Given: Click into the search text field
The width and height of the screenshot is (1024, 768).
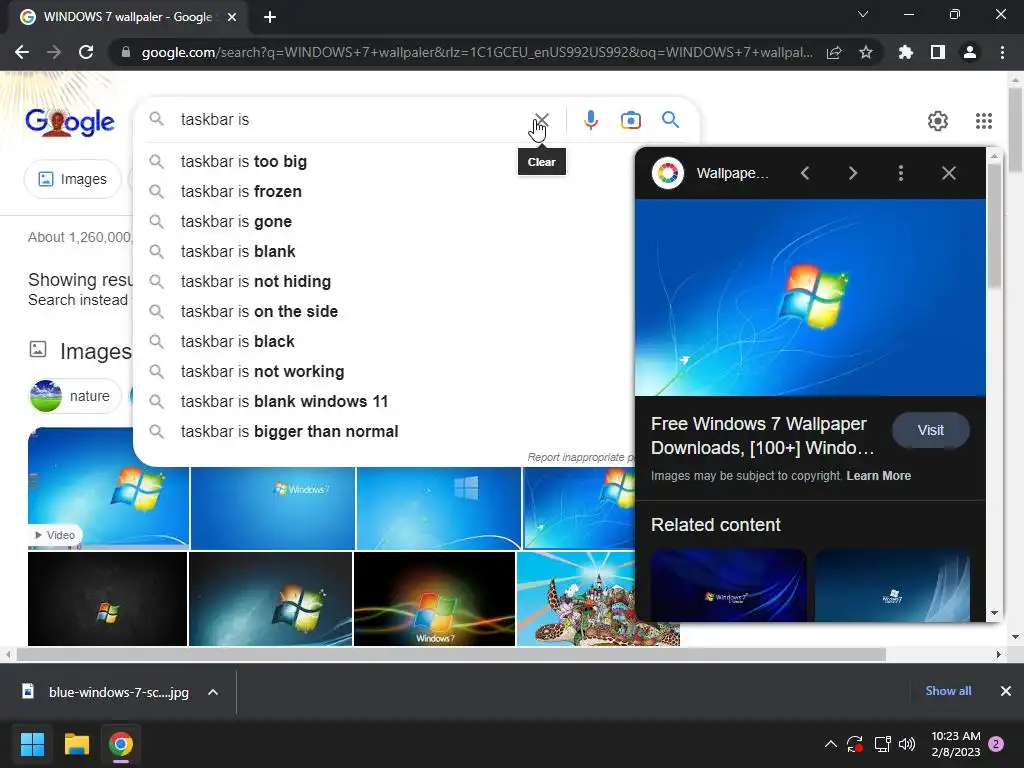Looking at the screenshot, I should 353,120.
